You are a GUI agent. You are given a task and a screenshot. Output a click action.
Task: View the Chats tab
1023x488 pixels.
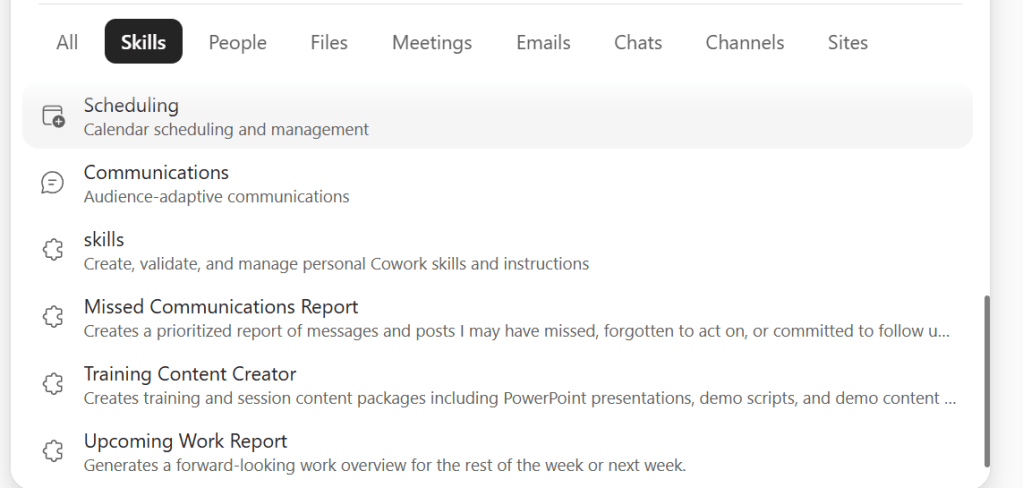click(x=638, y=42)
